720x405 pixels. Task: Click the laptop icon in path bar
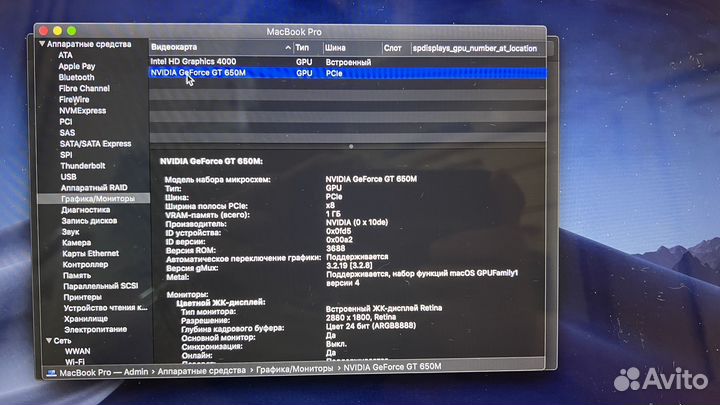tap(51, 373)
